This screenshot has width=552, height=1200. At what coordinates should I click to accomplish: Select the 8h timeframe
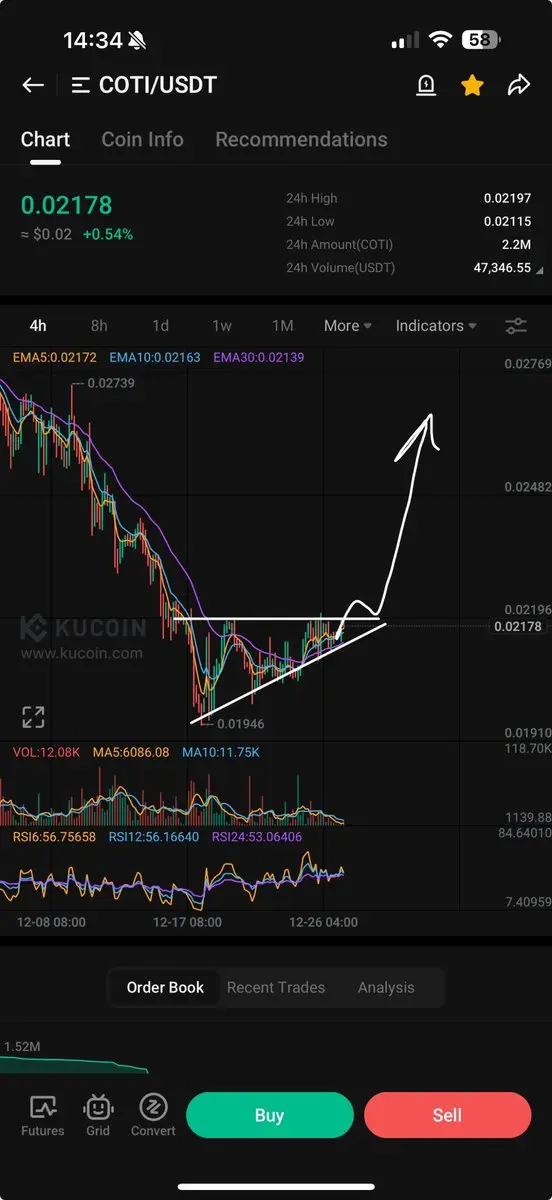point(99,326)
